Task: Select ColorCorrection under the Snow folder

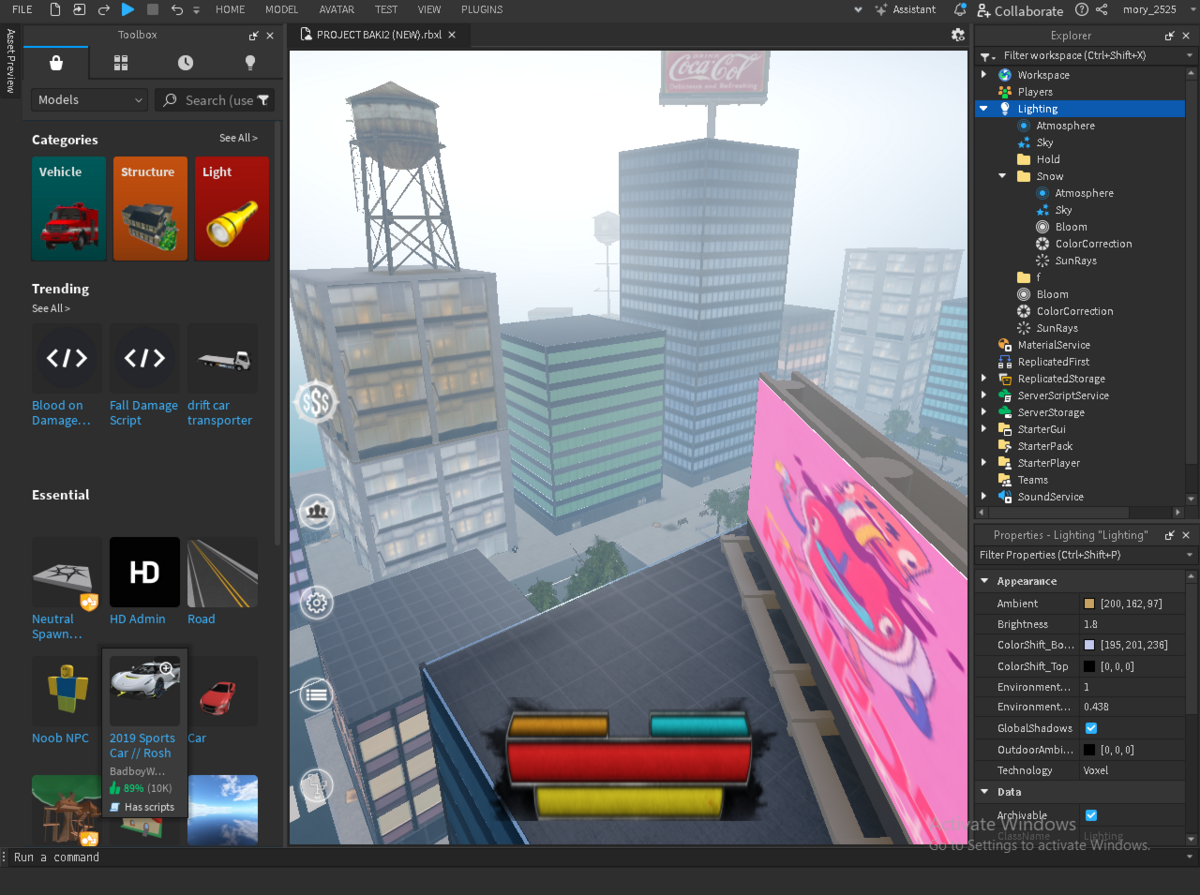Action: click(x=1093, y=244)
